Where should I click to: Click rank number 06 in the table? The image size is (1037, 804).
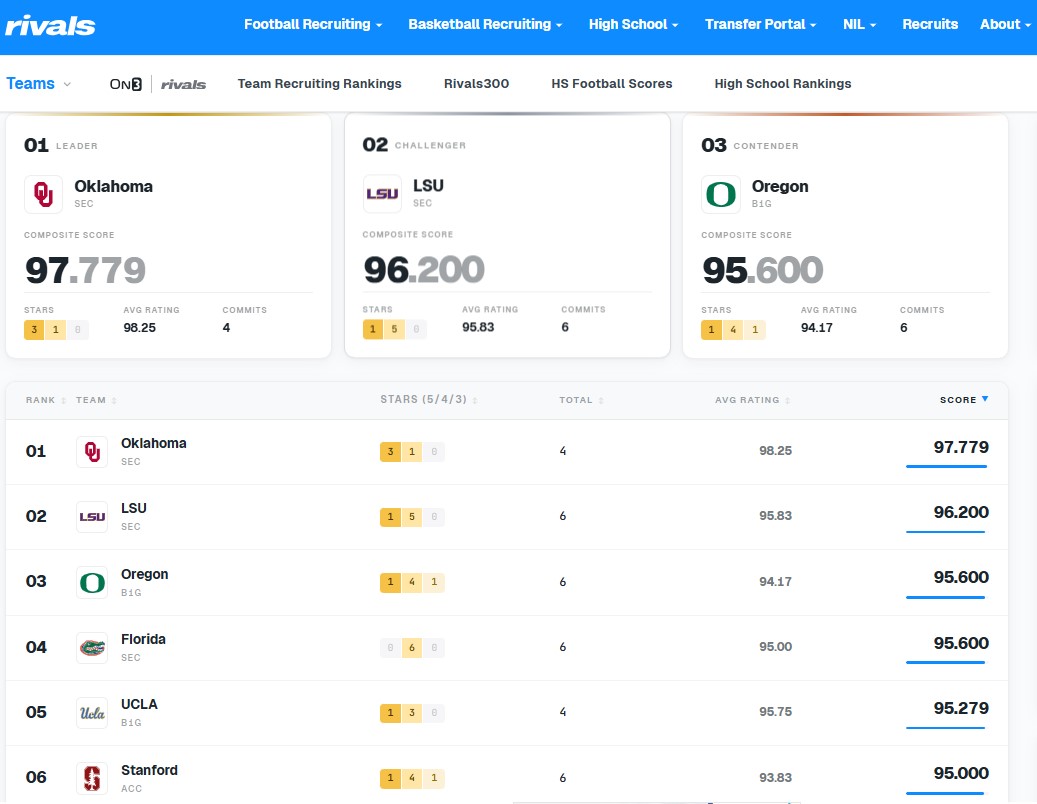click(x=36, y=778)
